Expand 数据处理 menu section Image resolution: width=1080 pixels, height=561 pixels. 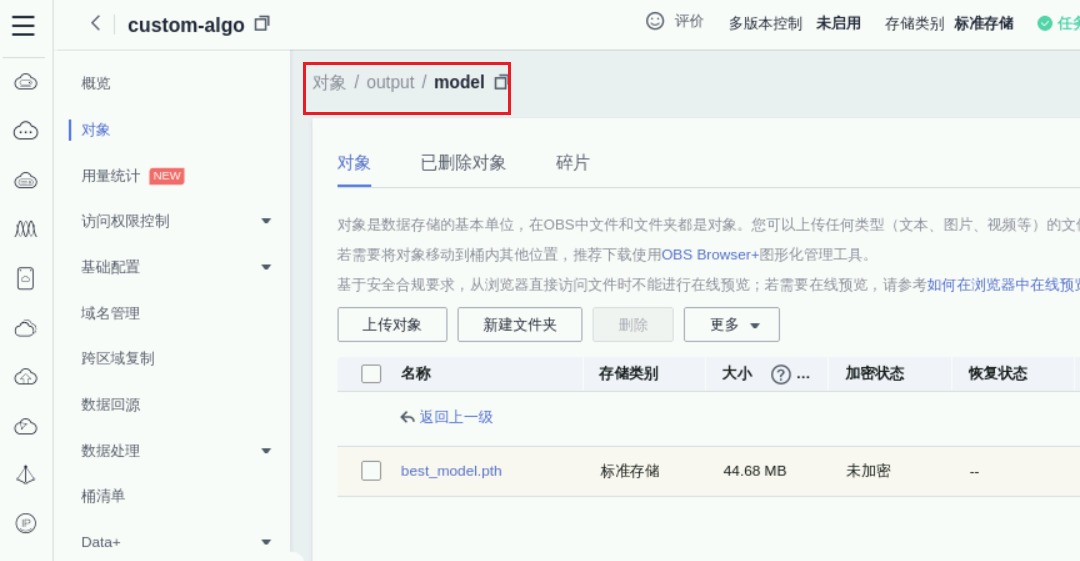click(266, 451)
